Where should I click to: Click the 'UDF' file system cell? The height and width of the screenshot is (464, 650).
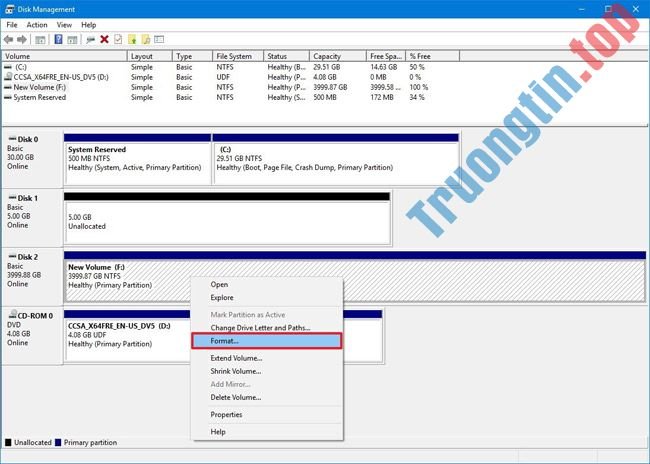pos(223,77)
